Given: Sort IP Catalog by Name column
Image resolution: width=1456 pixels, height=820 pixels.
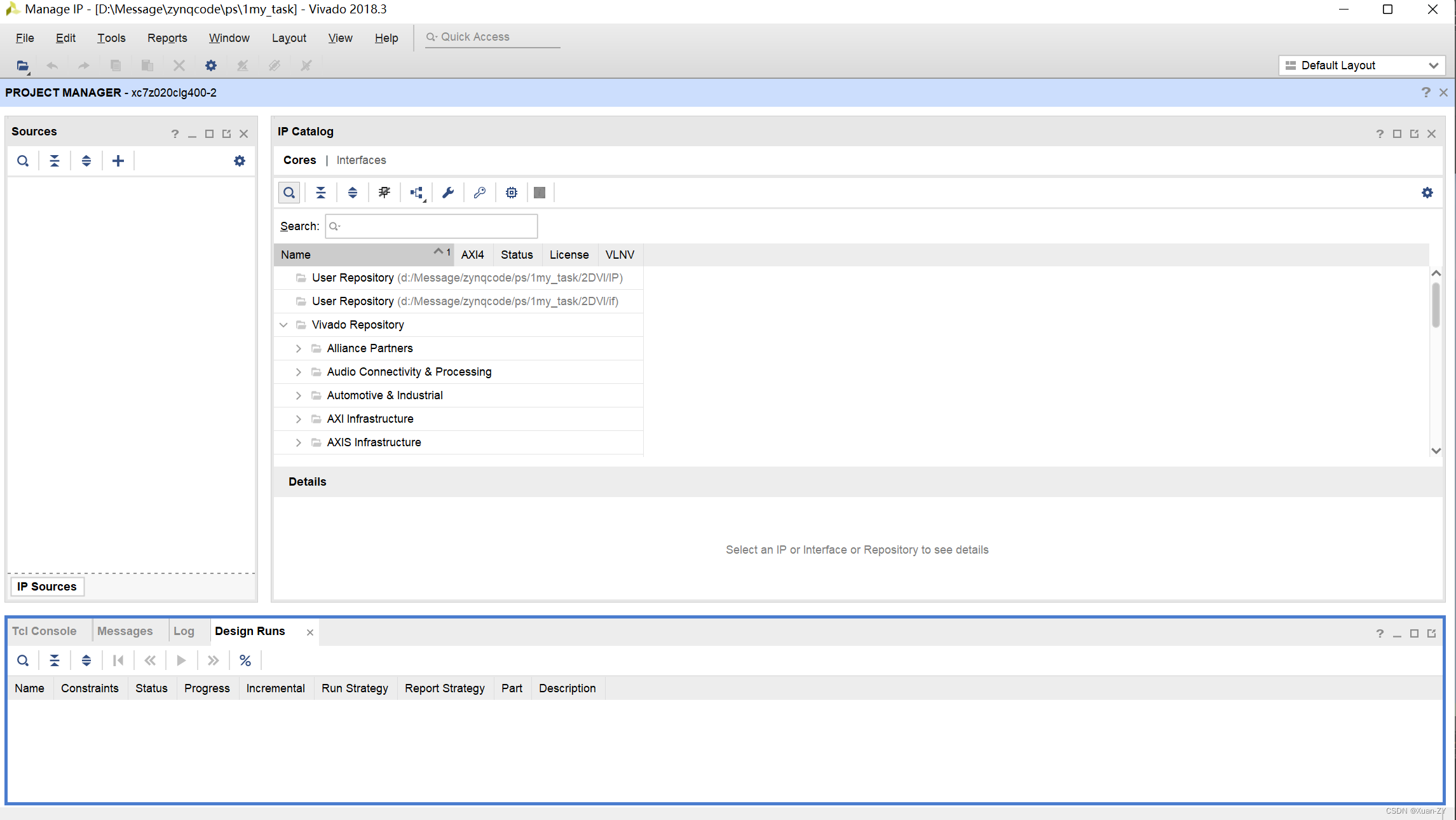Looking at the screenshot, I should 364,254.
